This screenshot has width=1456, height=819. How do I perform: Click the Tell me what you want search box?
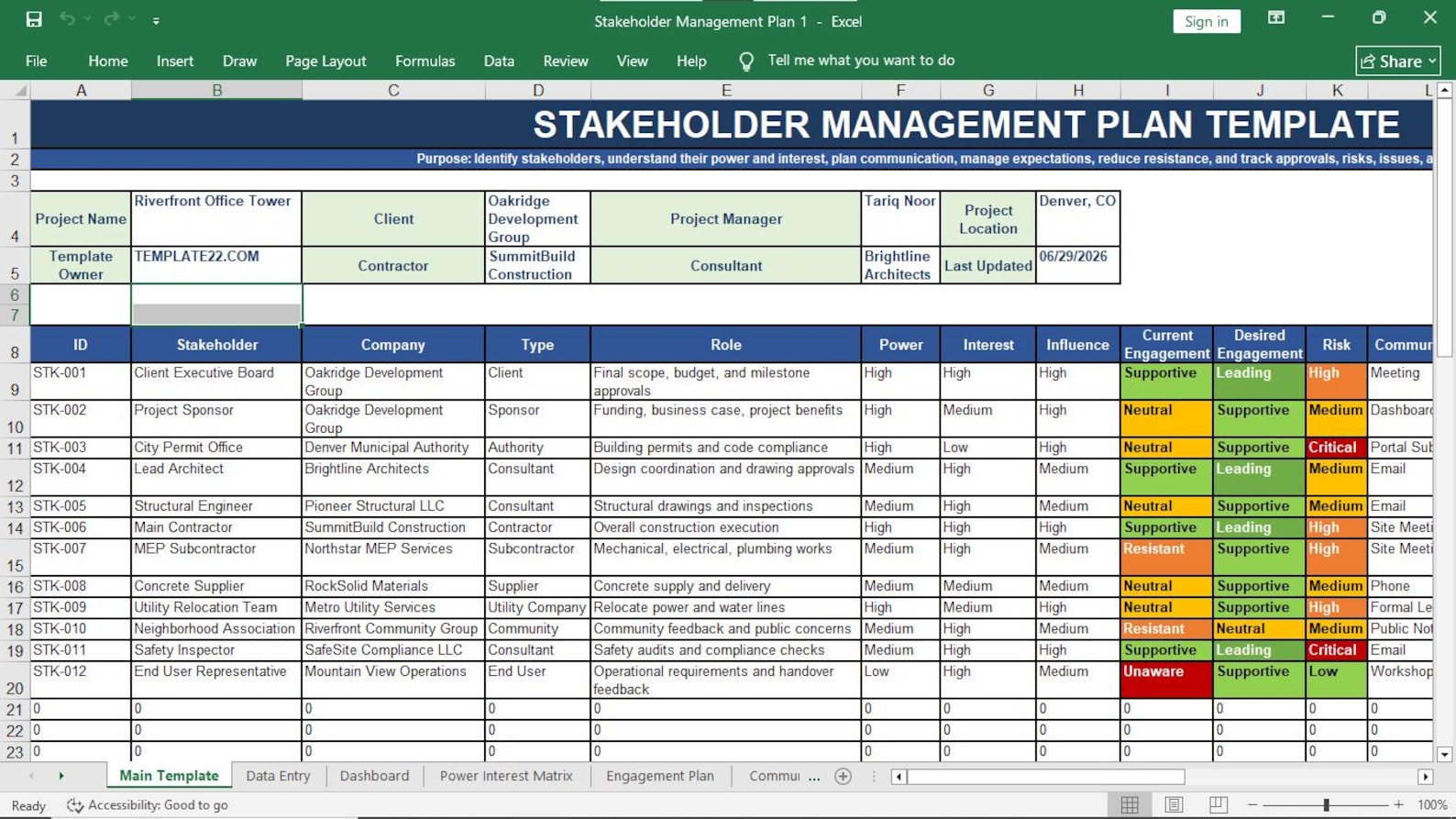(861, 61)
